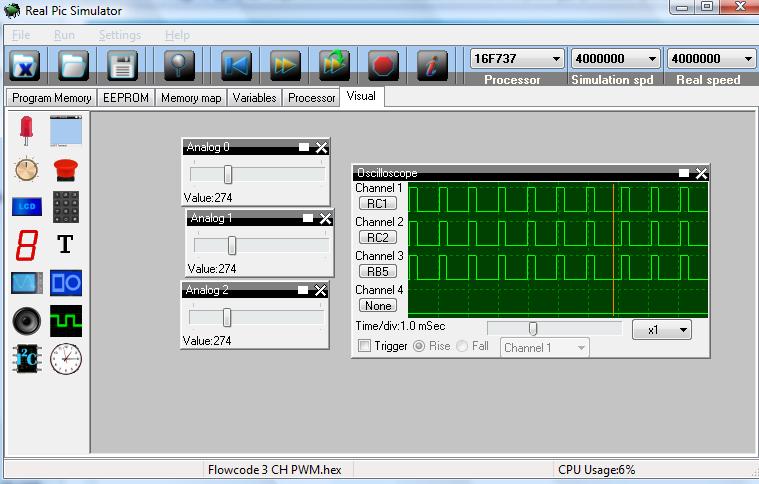Switch to the Variables tab
Image resolution: width=759 pixels, height=484 pixels.
pos(254,98)
